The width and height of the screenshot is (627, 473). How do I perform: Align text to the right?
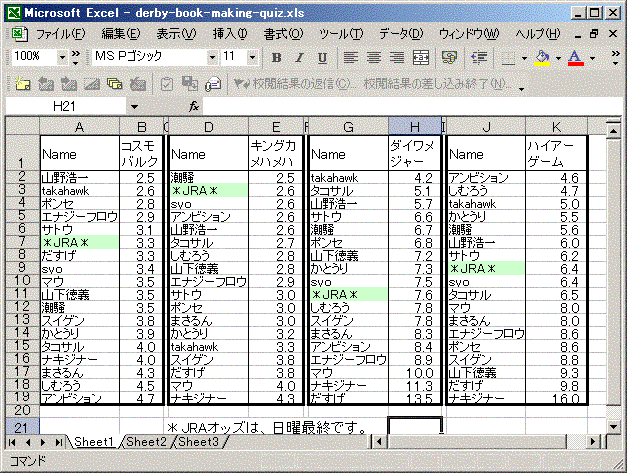(x=397, y=58)
